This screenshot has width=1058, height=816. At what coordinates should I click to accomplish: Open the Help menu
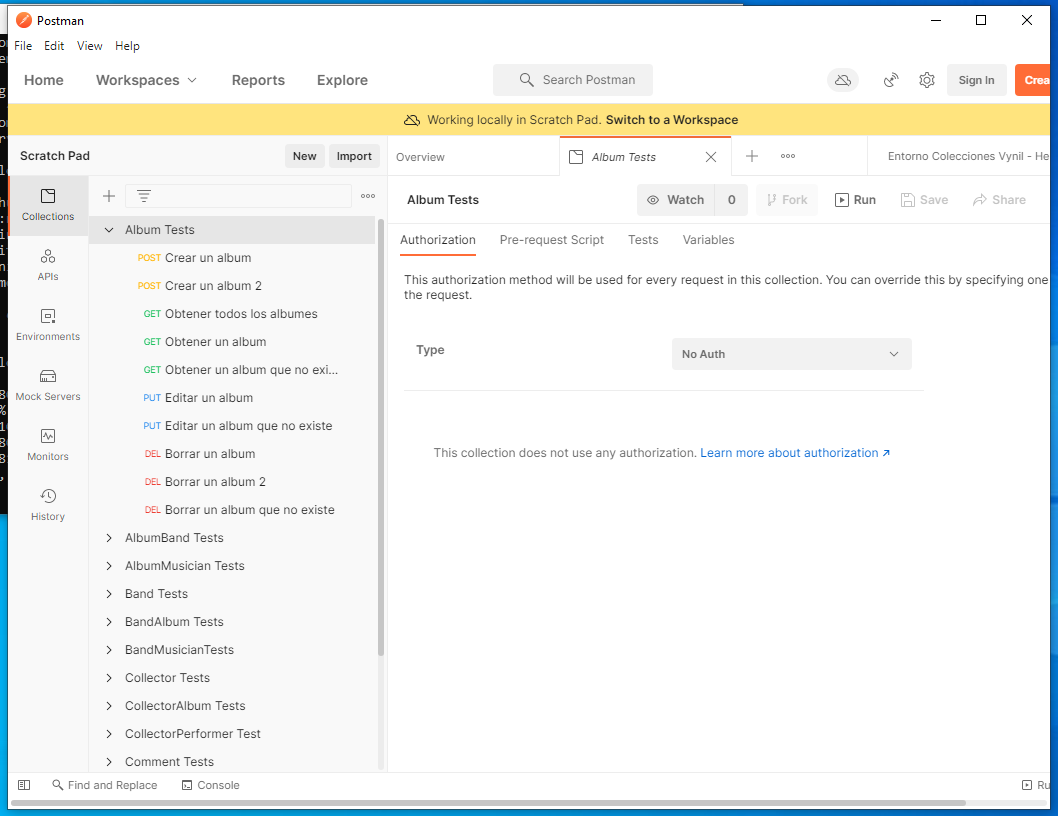coord(127,46)
